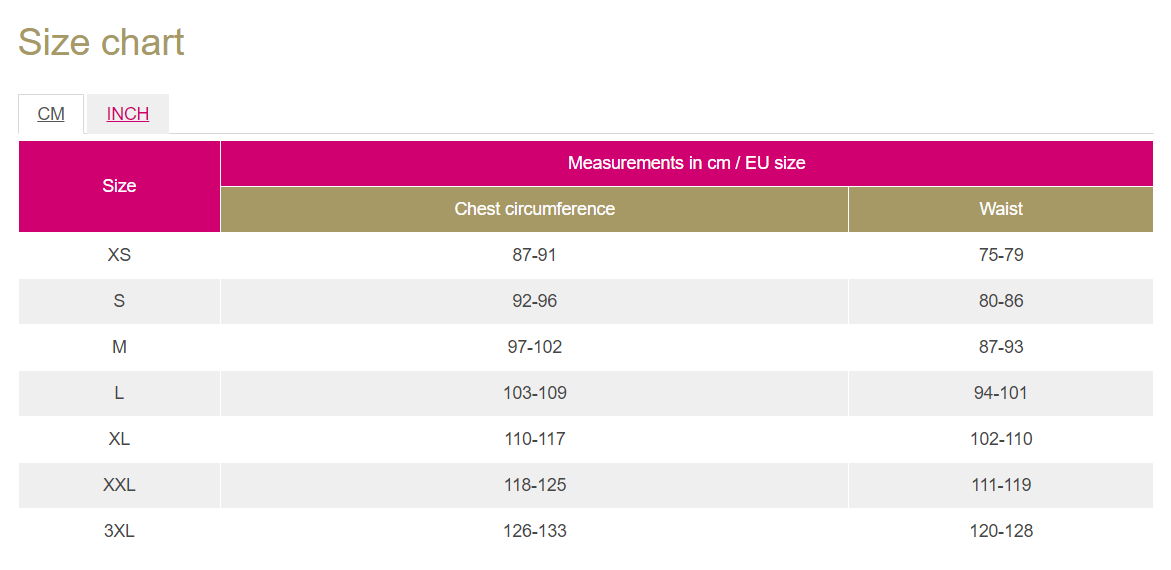Switch to the INCH tab
This screenshot has width=1171, height=570.
pos(128,114)
